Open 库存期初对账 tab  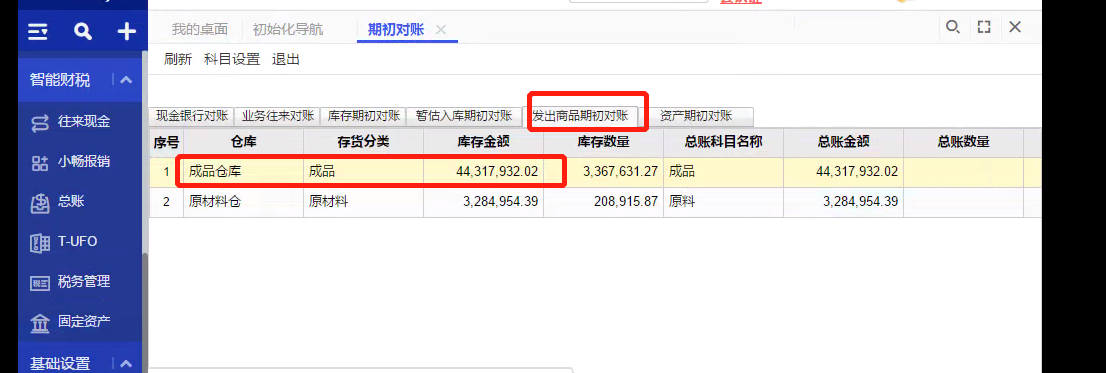363,116
